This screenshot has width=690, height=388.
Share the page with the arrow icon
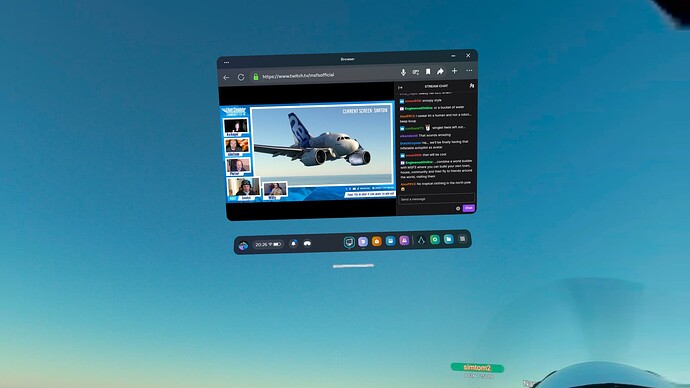point(440,71)
